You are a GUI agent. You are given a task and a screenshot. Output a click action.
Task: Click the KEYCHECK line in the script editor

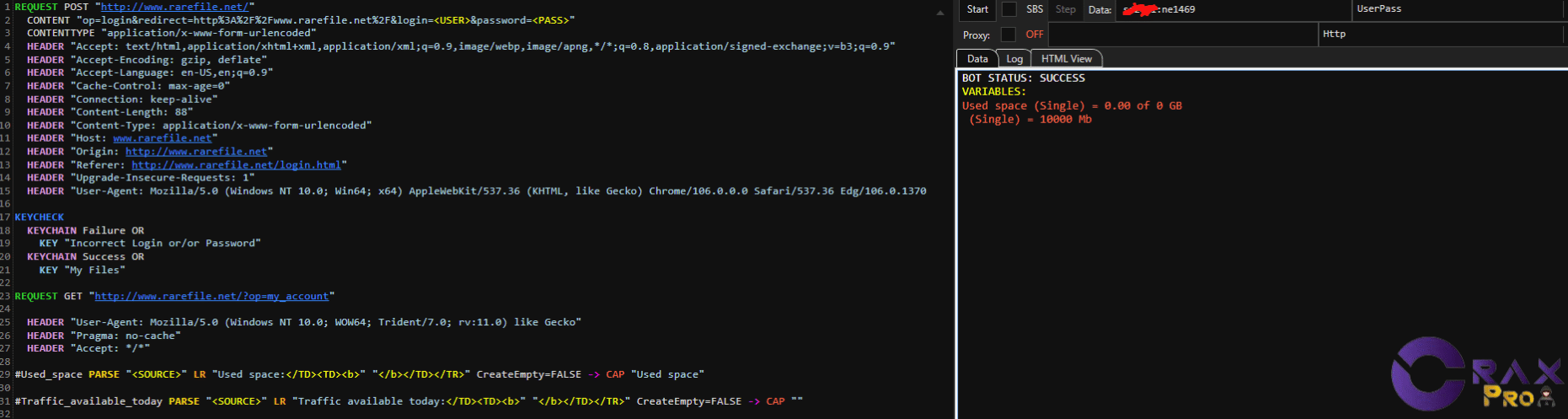point(40,218)
